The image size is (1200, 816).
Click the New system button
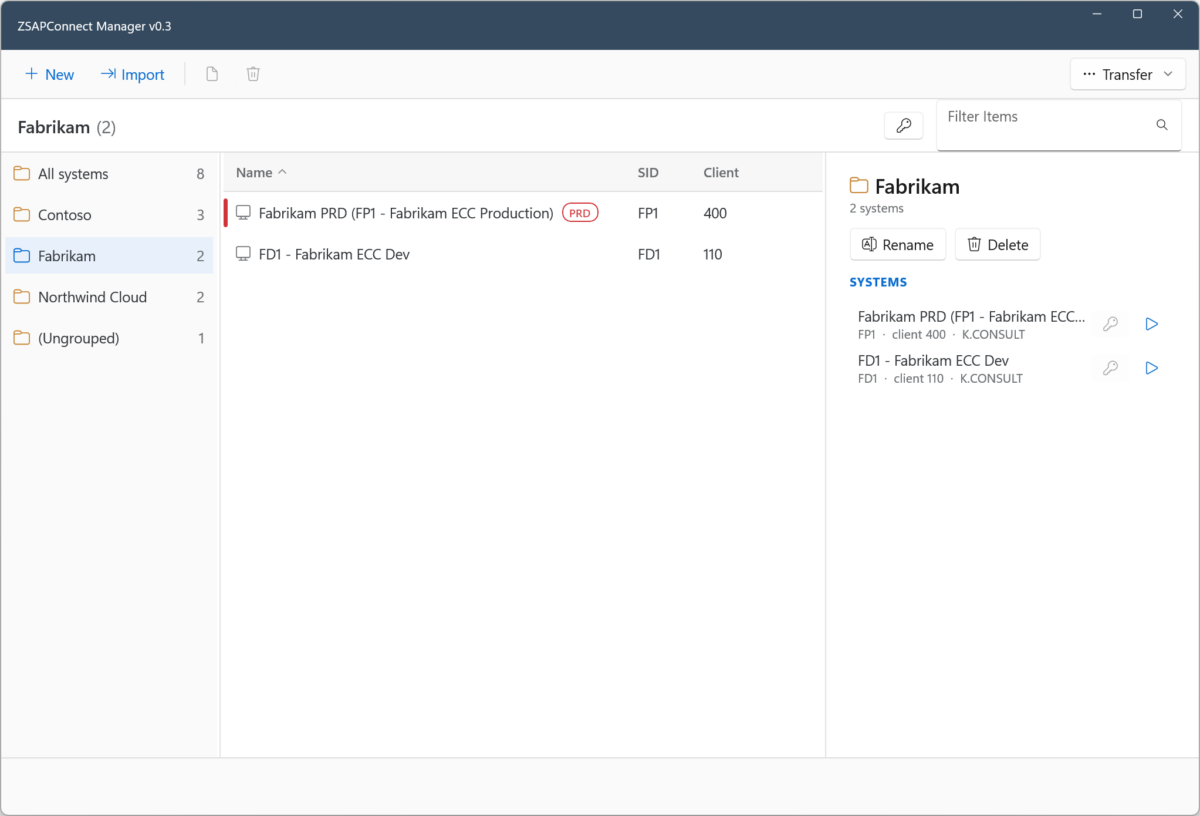(49, 74)
